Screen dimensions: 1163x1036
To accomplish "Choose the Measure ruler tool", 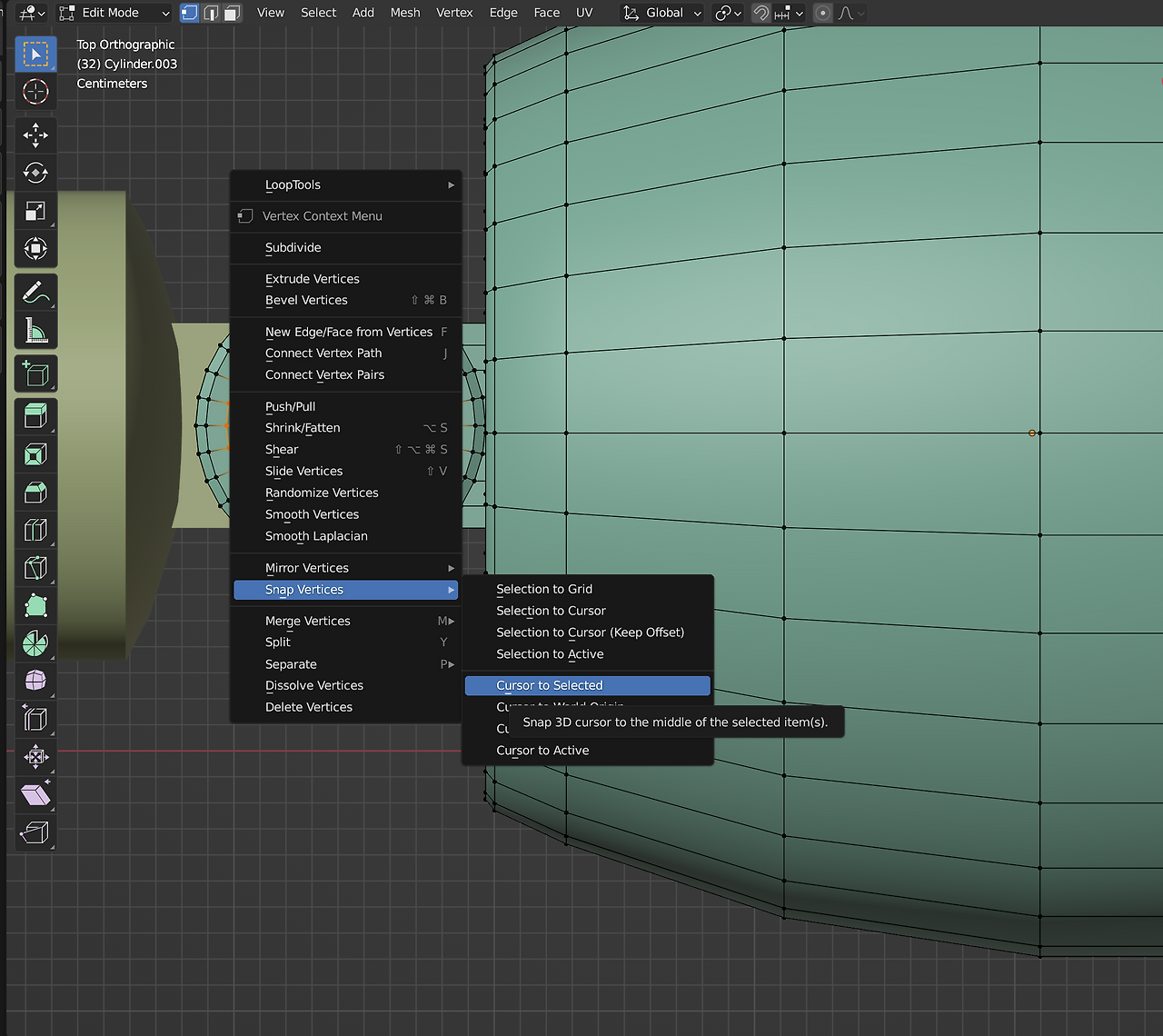I will coord(35,331).
